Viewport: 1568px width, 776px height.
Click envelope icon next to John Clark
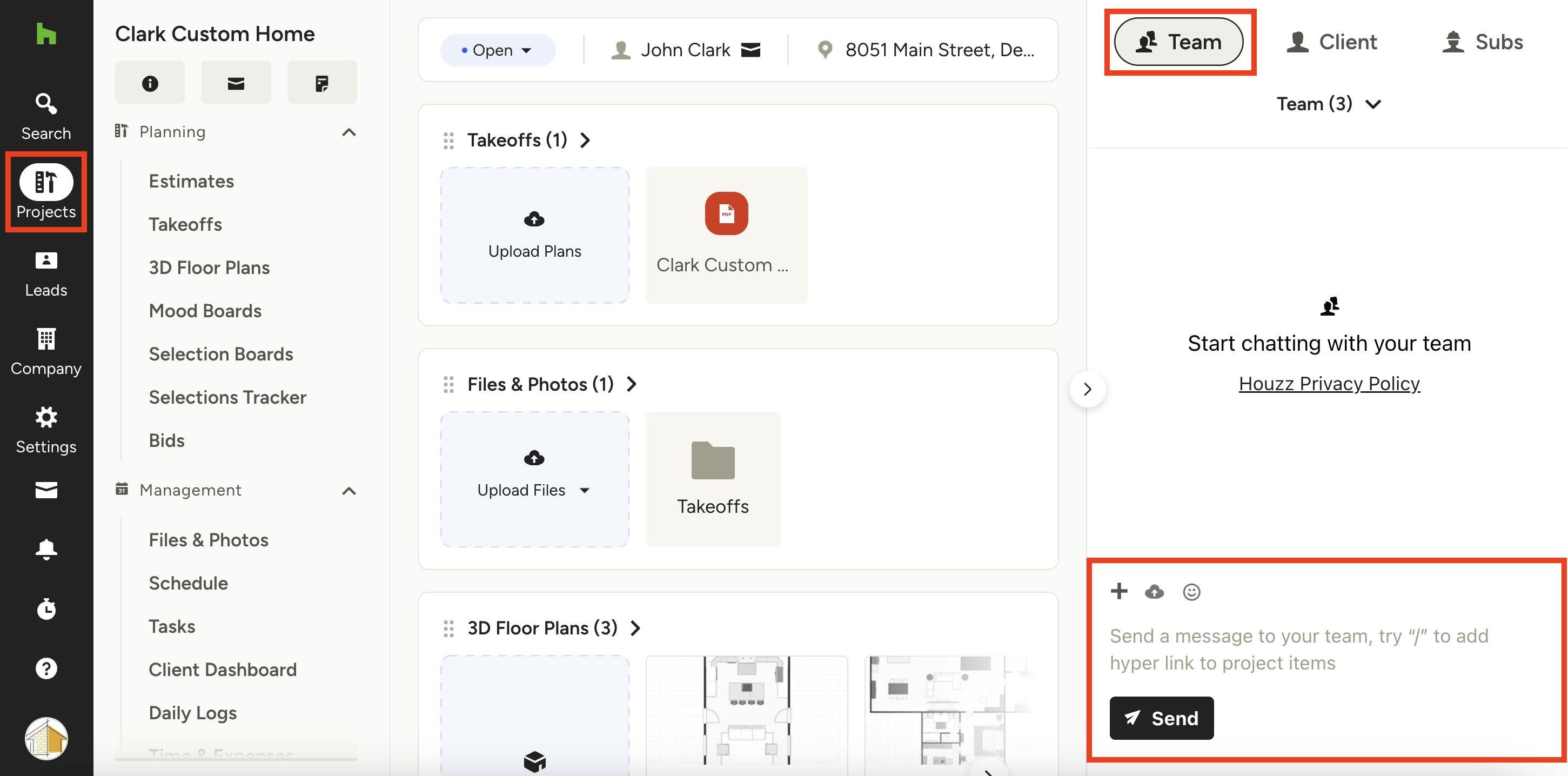[751, 49]
